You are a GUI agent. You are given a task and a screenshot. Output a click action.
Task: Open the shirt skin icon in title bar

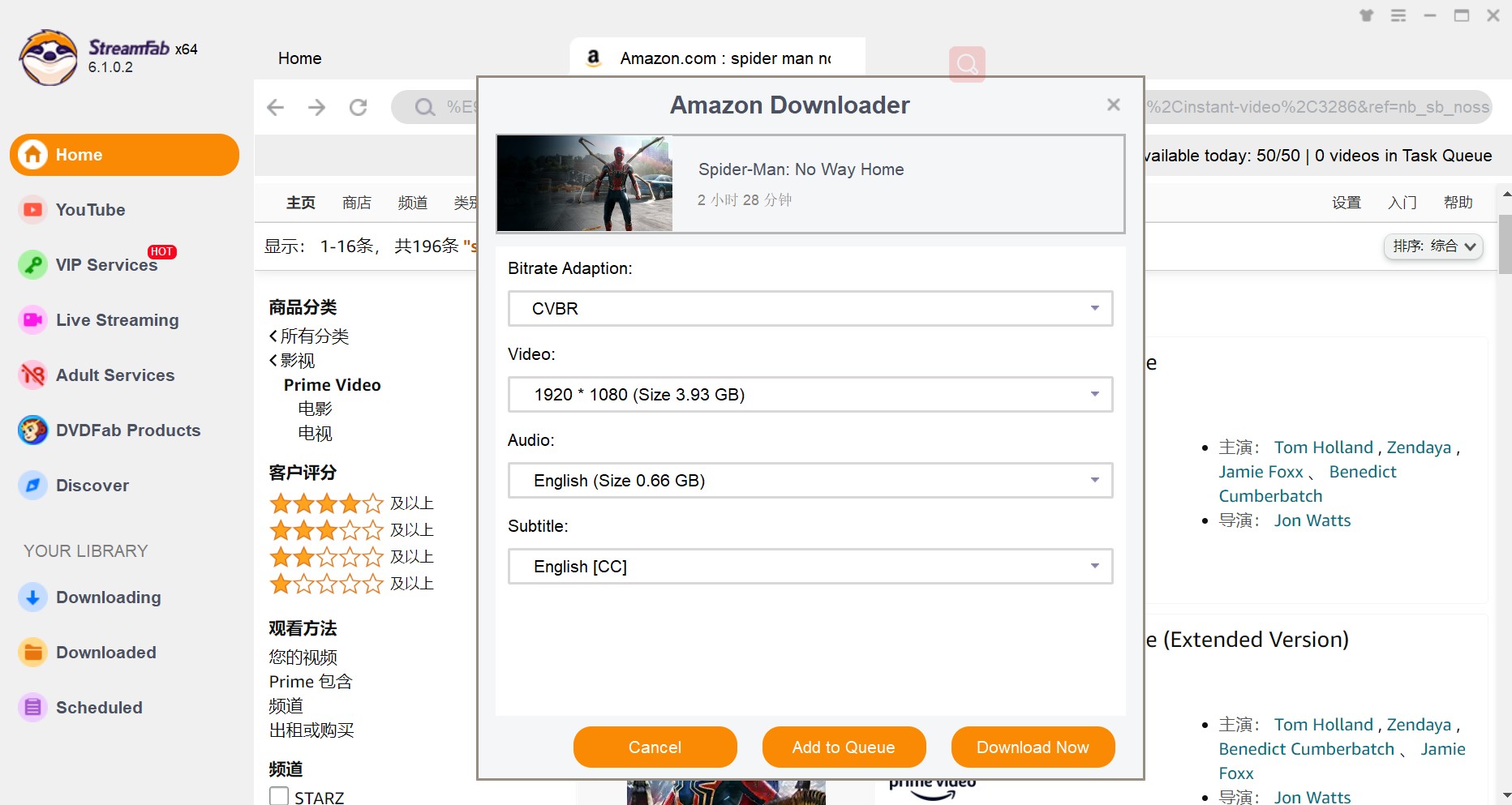click(x=1367, y=15)
